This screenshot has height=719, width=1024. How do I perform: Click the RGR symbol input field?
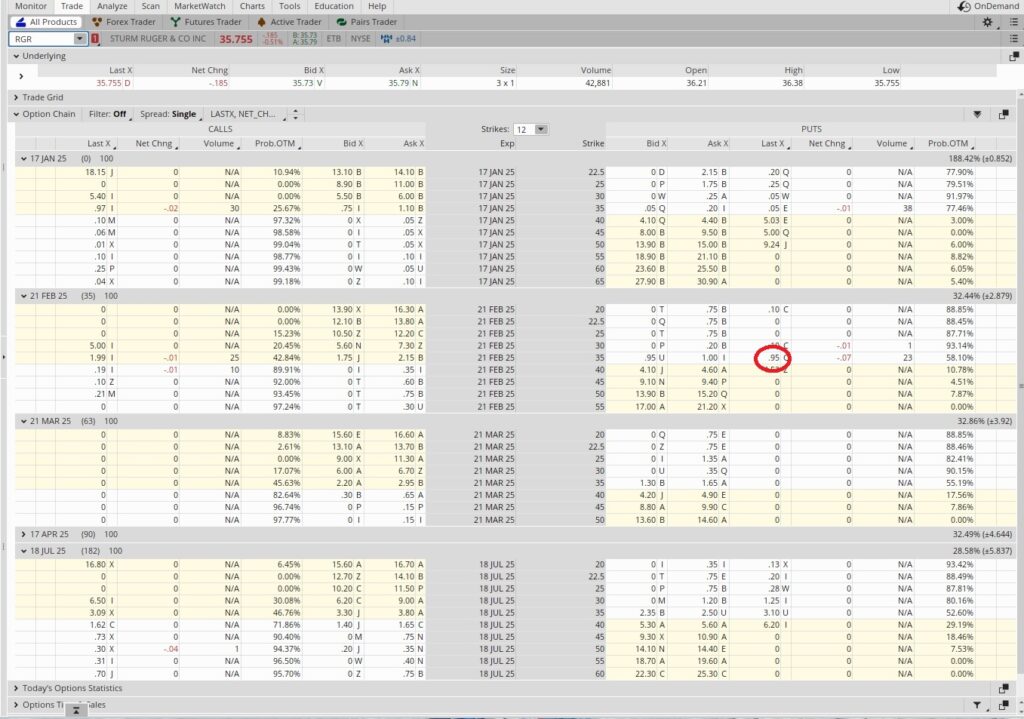tap(41, 39)
